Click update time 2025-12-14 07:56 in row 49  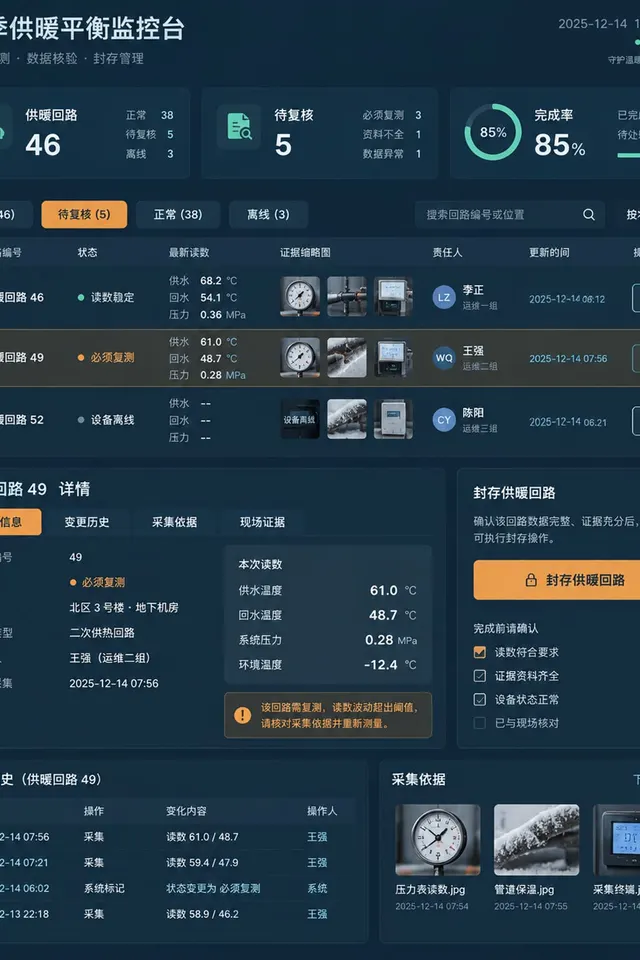[568, 359]
